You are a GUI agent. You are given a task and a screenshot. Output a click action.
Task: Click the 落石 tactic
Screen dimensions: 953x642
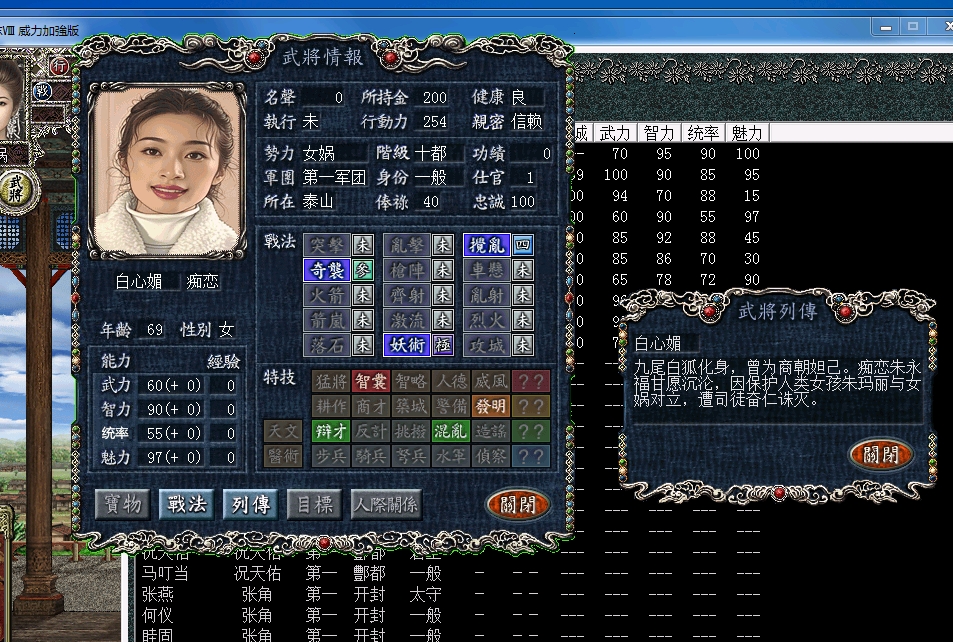[327, 345]
